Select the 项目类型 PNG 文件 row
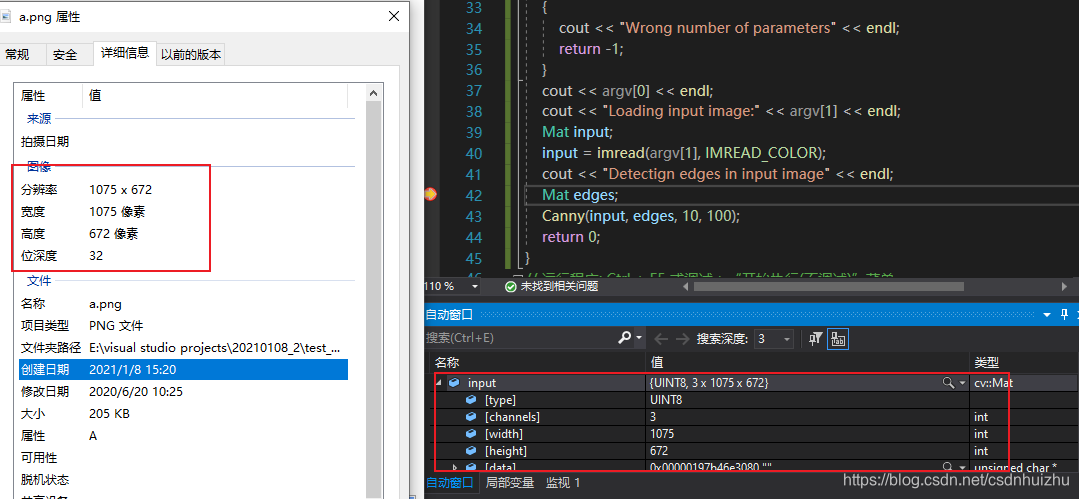This screenshot has width=1079, height=499. [183, 326]
